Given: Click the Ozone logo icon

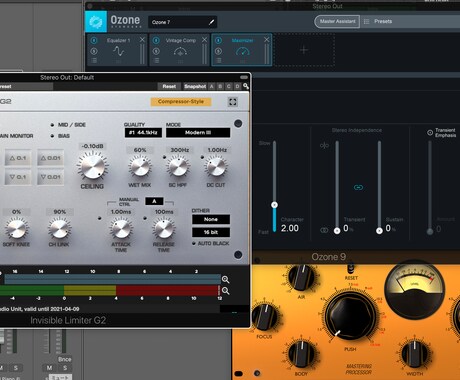Looking at the screenshot, I should (x=96, y=21).
